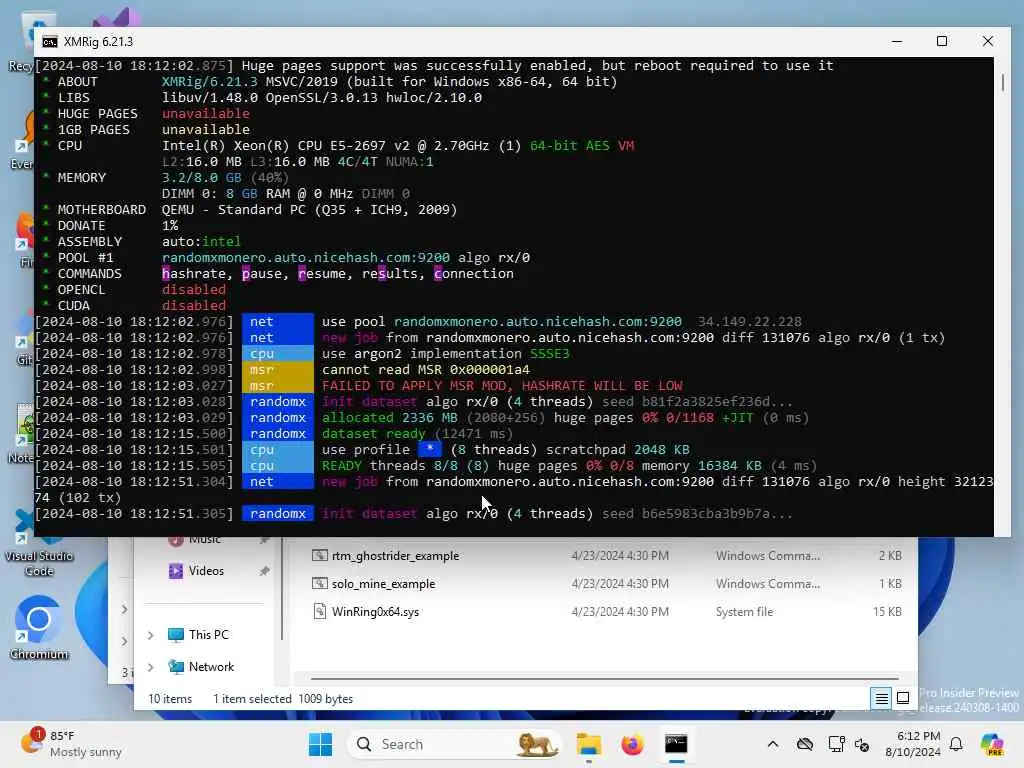Select WinRing0x64.sys file

(x=376, y=612)
